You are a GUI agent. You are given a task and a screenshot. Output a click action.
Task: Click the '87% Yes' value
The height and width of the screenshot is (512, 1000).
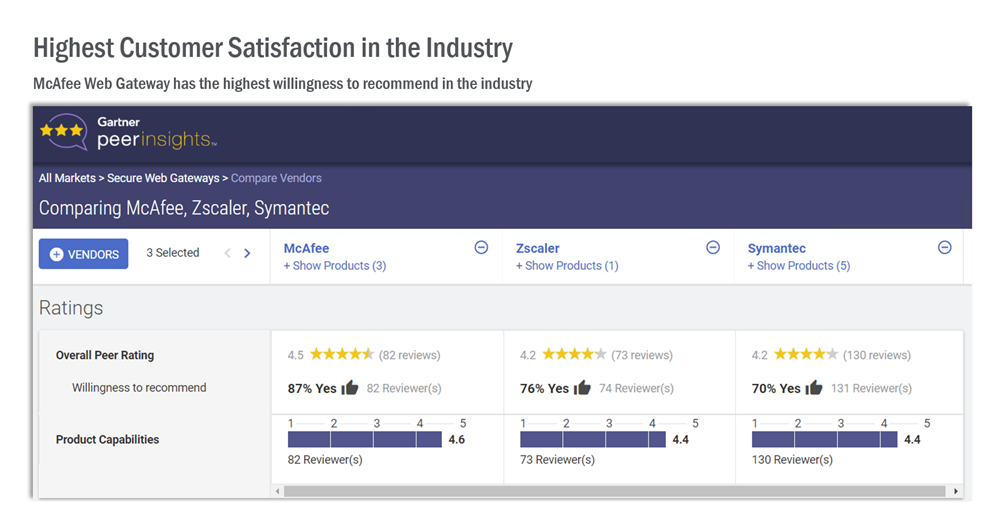tap(312, 388)
